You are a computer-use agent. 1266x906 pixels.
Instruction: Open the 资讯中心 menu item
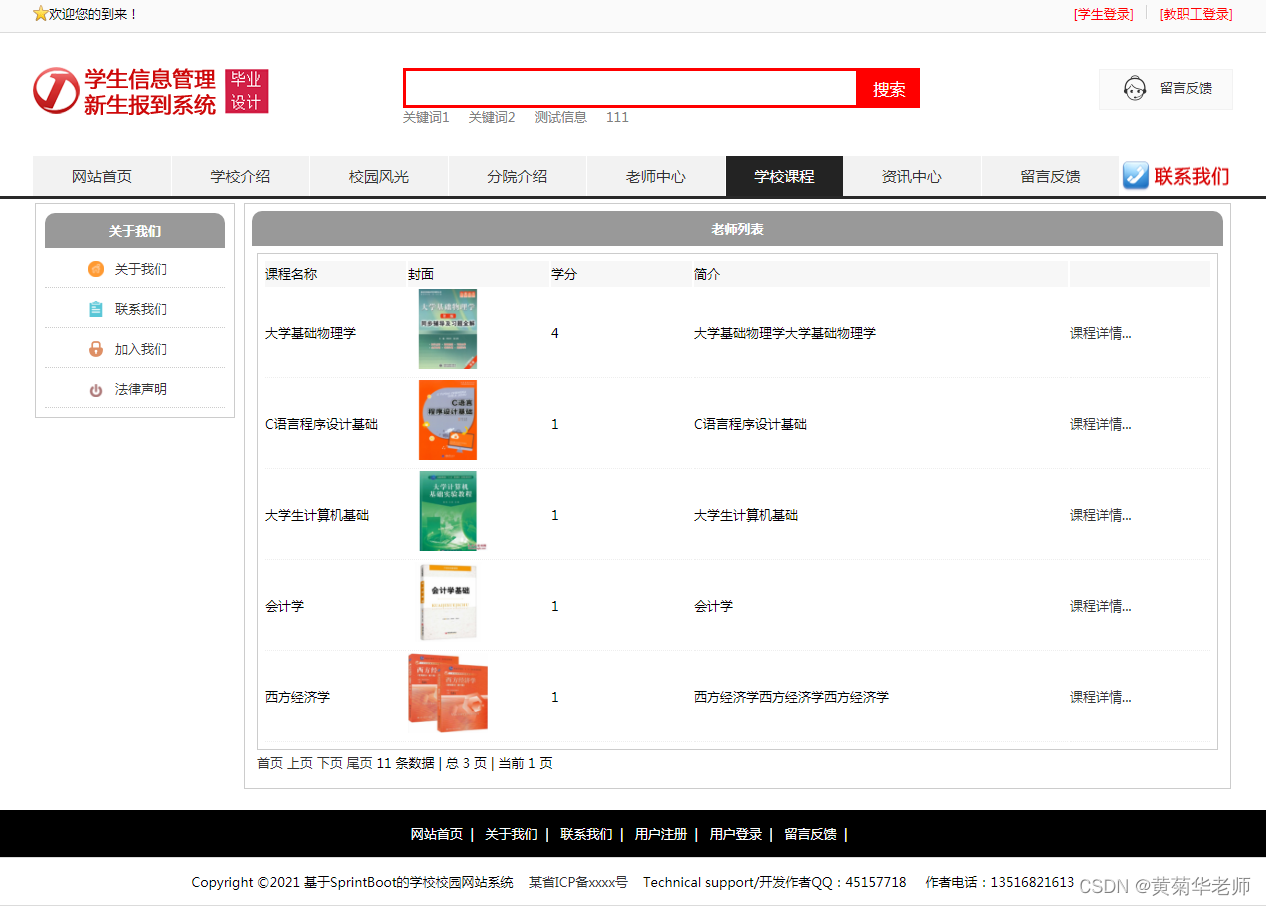[x=912, y=176]
